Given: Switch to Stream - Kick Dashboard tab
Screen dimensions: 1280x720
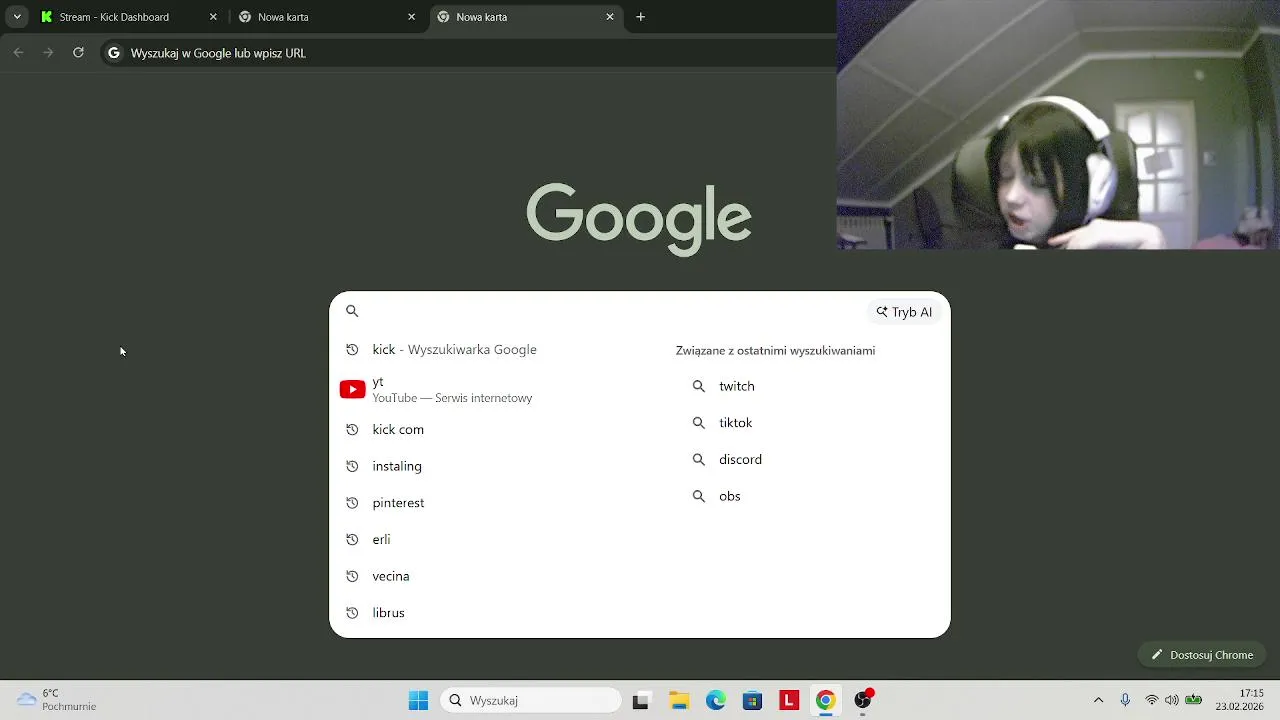Looking at the screenshot, I should tap(128, 17).
